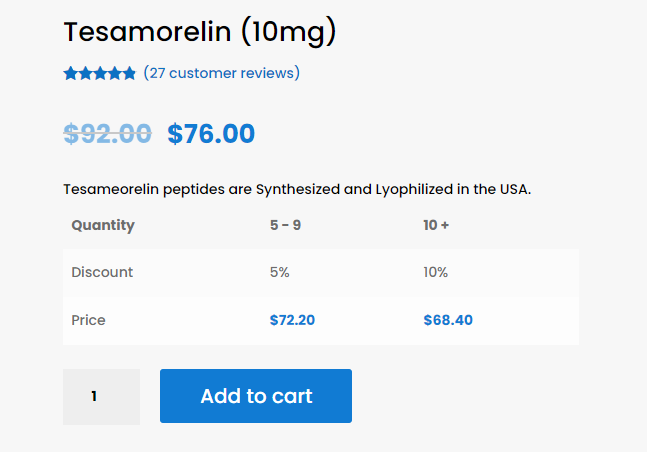Click the Tesamorelin (10mg) product title
The image size is (647, 452).
tap(200, 32)
